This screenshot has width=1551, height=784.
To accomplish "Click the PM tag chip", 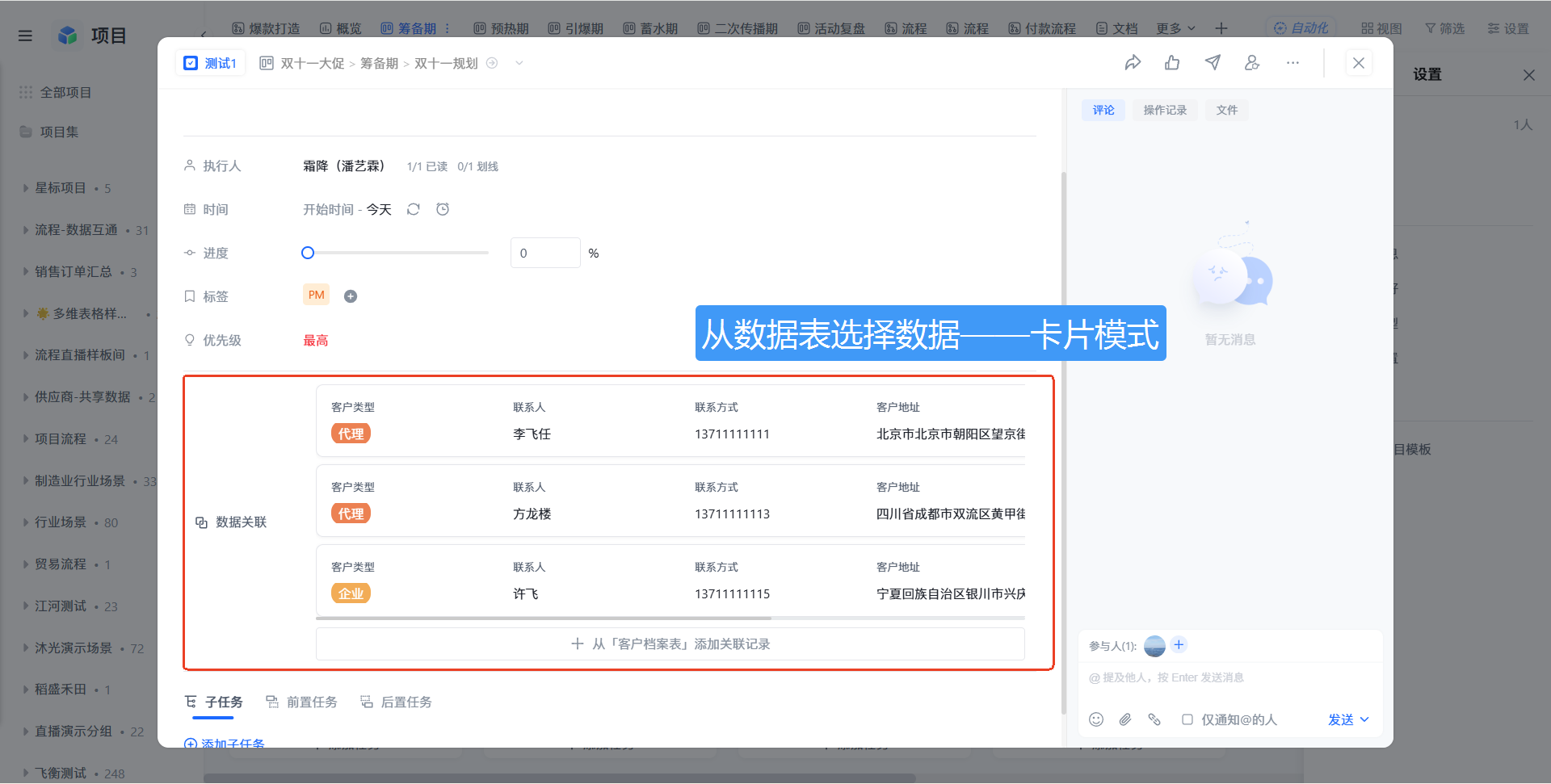I will pyautogui.click(x=317, y=295).
